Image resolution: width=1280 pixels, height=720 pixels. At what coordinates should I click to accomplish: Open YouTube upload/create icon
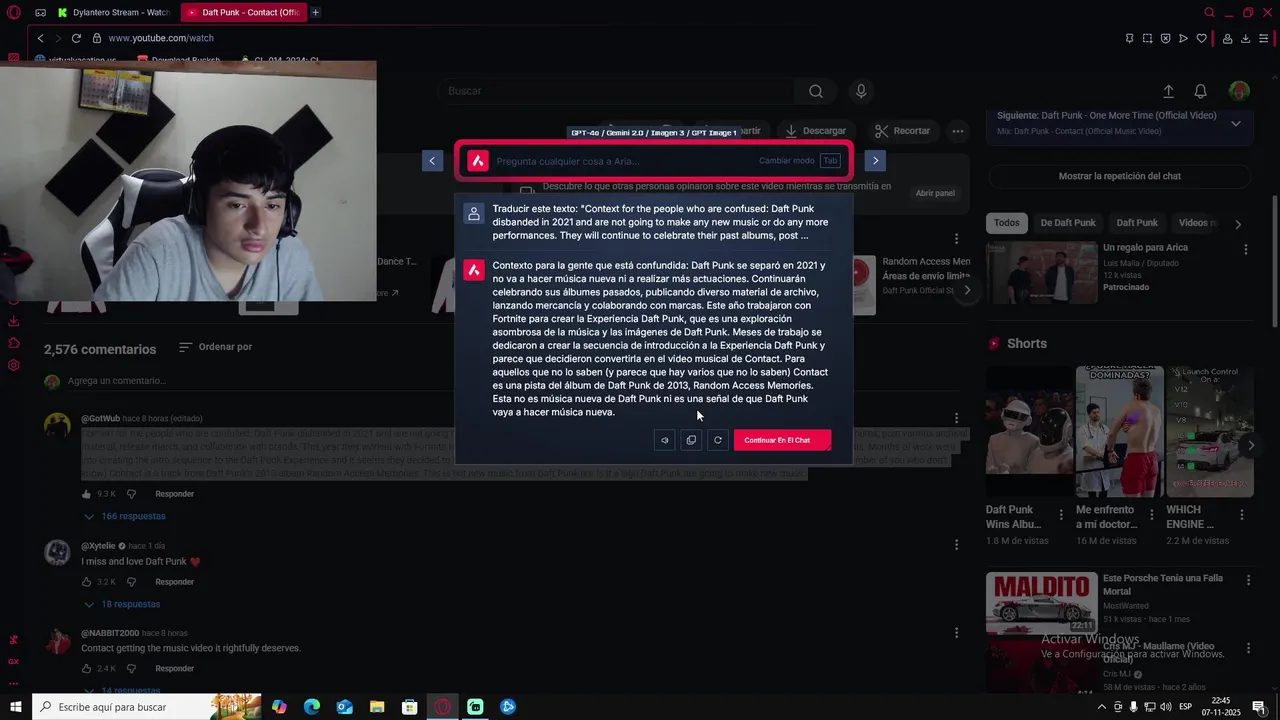pyautogui.click(x=1168, y=91)
